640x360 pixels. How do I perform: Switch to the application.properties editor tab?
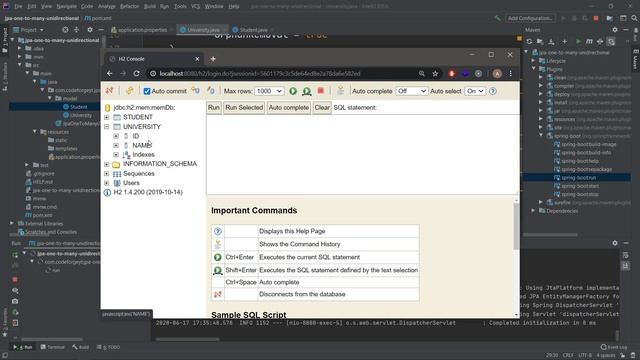click(x=142, y=30)
